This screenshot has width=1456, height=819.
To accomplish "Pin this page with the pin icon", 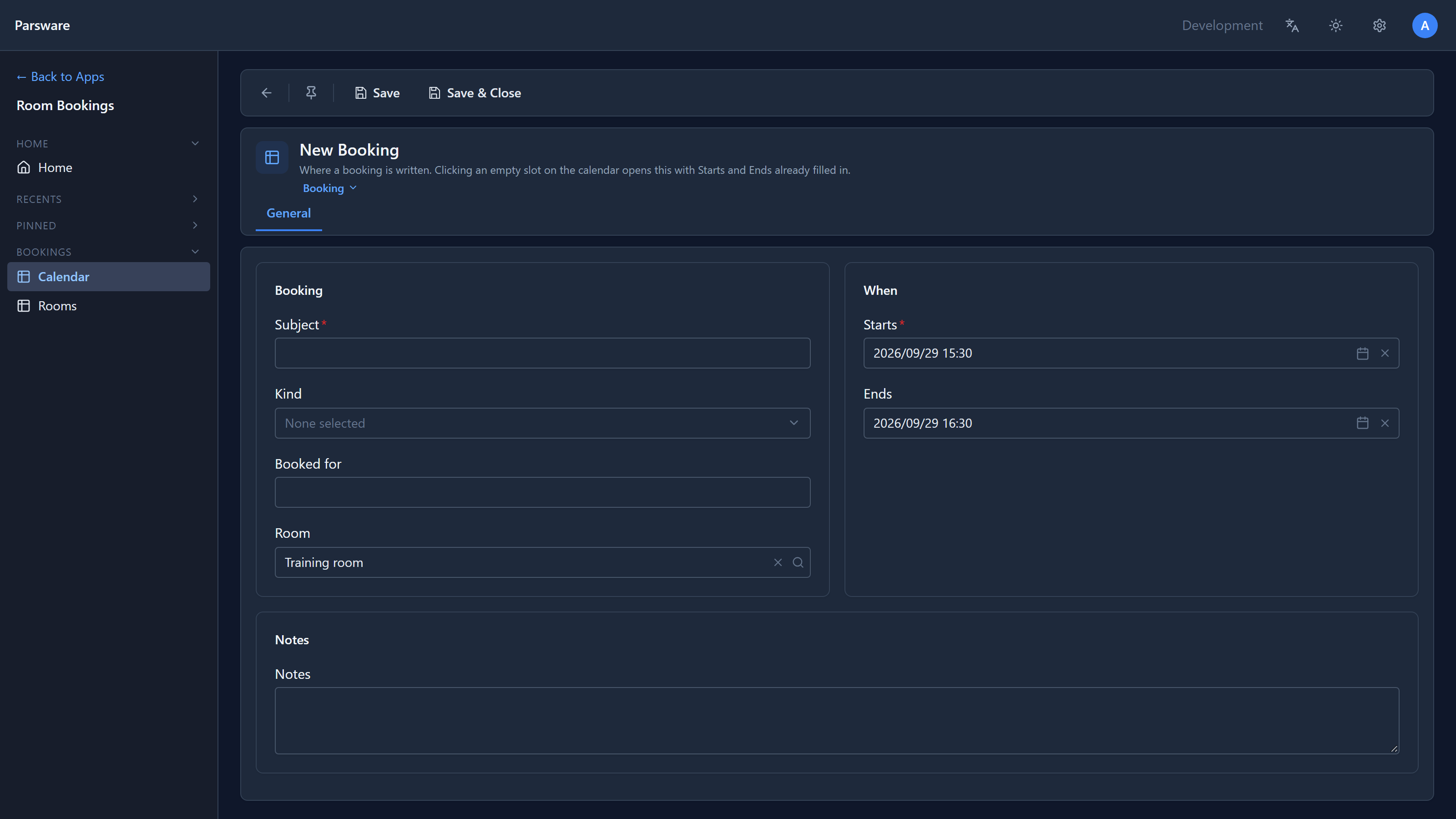I will point(311,93).
